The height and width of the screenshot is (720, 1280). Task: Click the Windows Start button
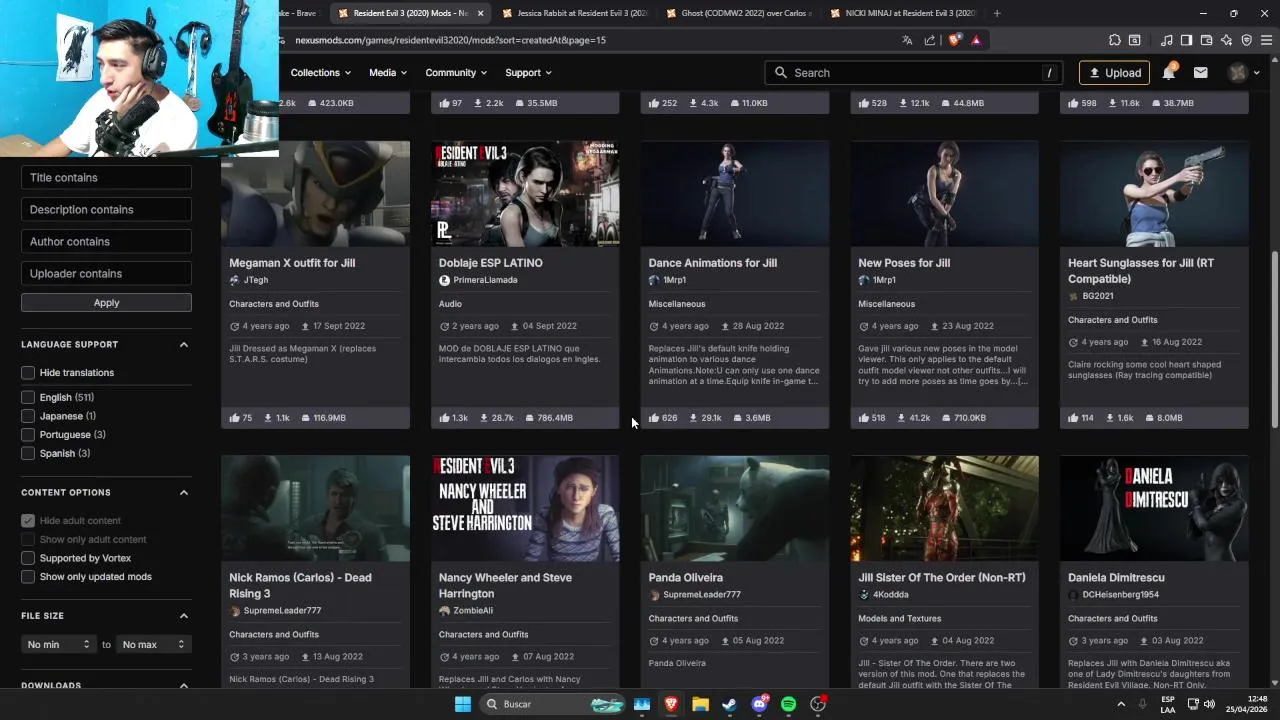462,704
